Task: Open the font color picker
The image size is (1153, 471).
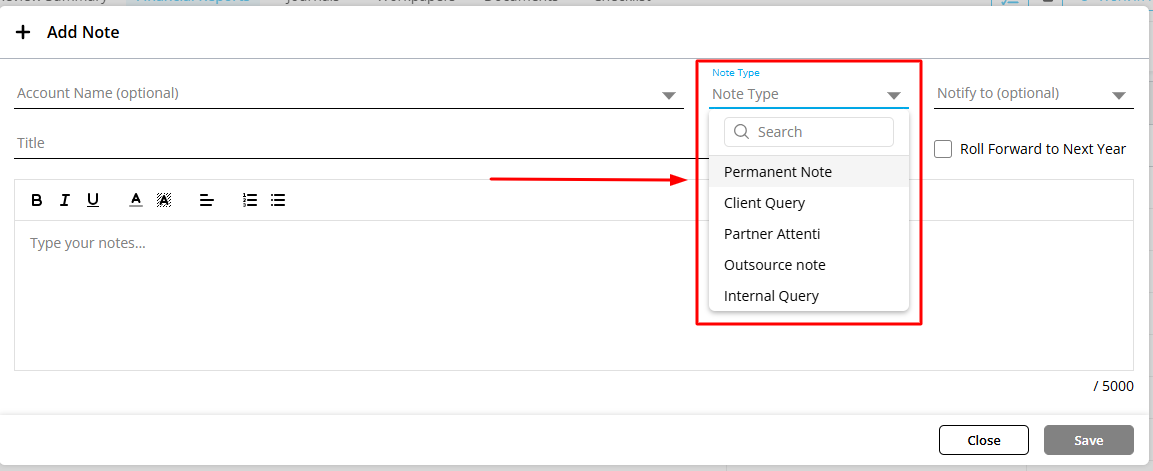Action: pyautogui.click(x=136, y=200)
